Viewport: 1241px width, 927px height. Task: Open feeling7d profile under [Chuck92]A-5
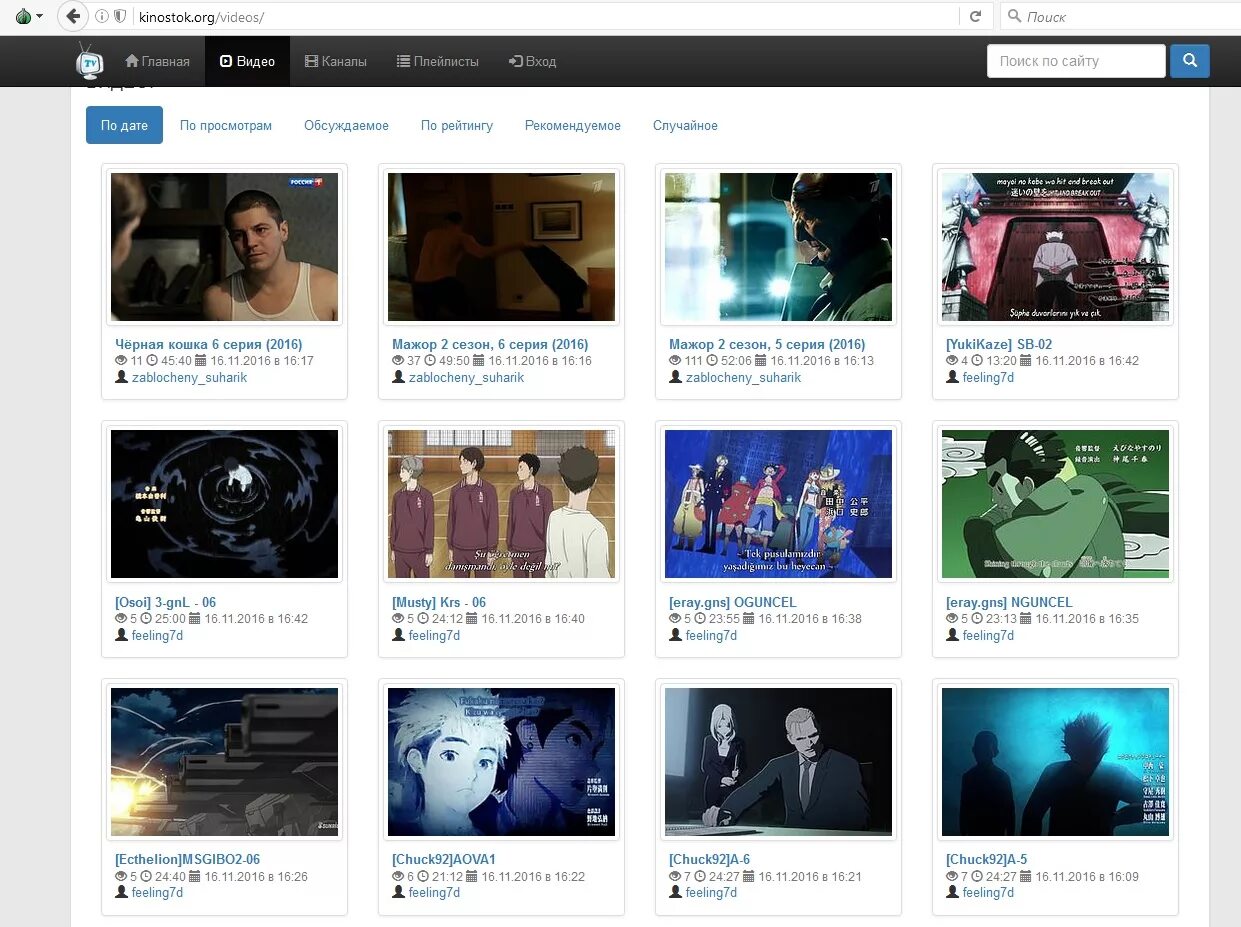(988, 893)
